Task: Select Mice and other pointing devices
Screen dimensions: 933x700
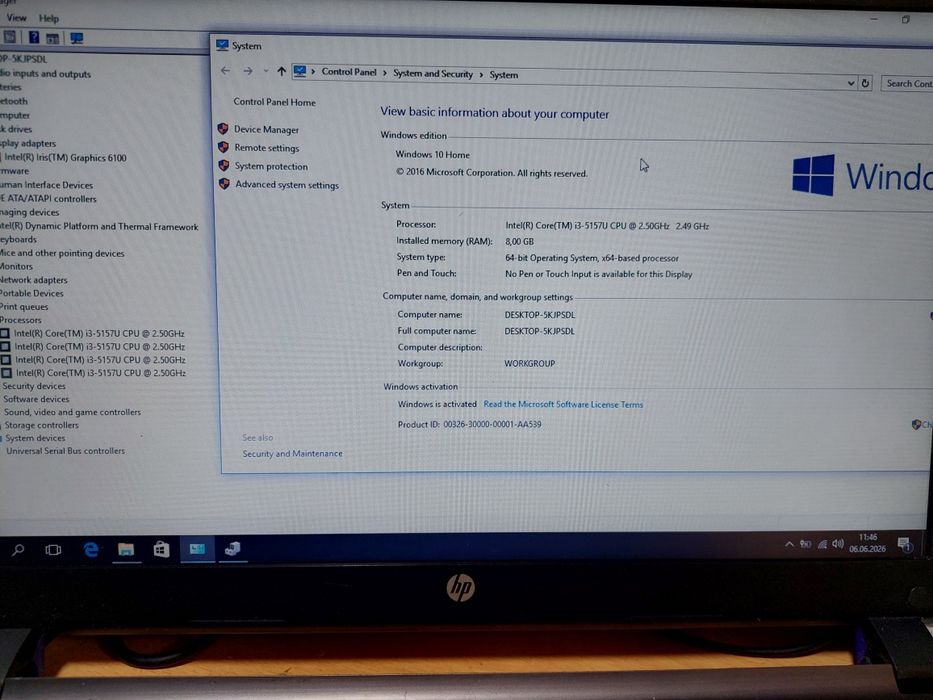Action: (x=62, y=253)
